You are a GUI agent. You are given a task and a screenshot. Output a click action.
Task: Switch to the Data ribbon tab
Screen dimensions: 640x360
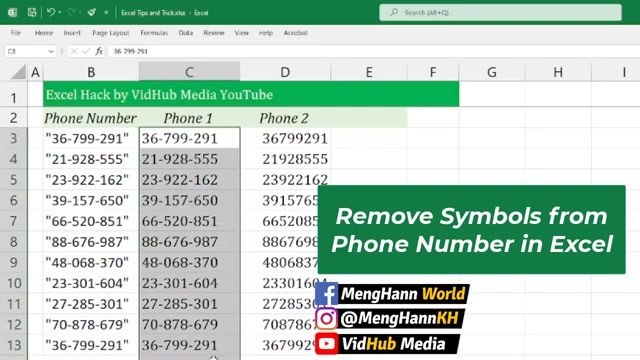pyautogui.click(x=186, y=33)
